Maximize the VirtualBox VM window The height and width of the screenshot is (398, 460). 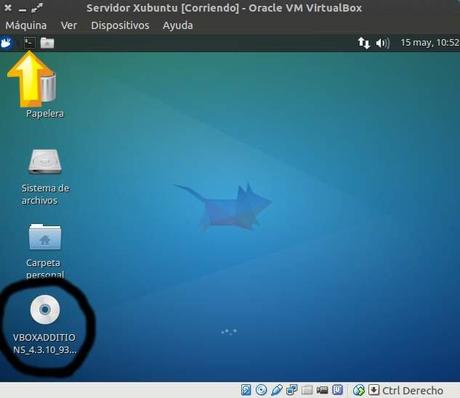click(37, 8)
